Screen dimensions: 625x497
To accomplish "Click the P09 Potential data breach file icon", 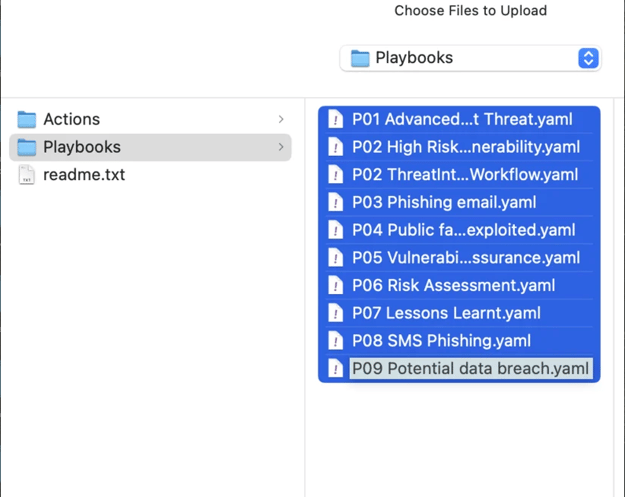I will click(x=335, y=368).
